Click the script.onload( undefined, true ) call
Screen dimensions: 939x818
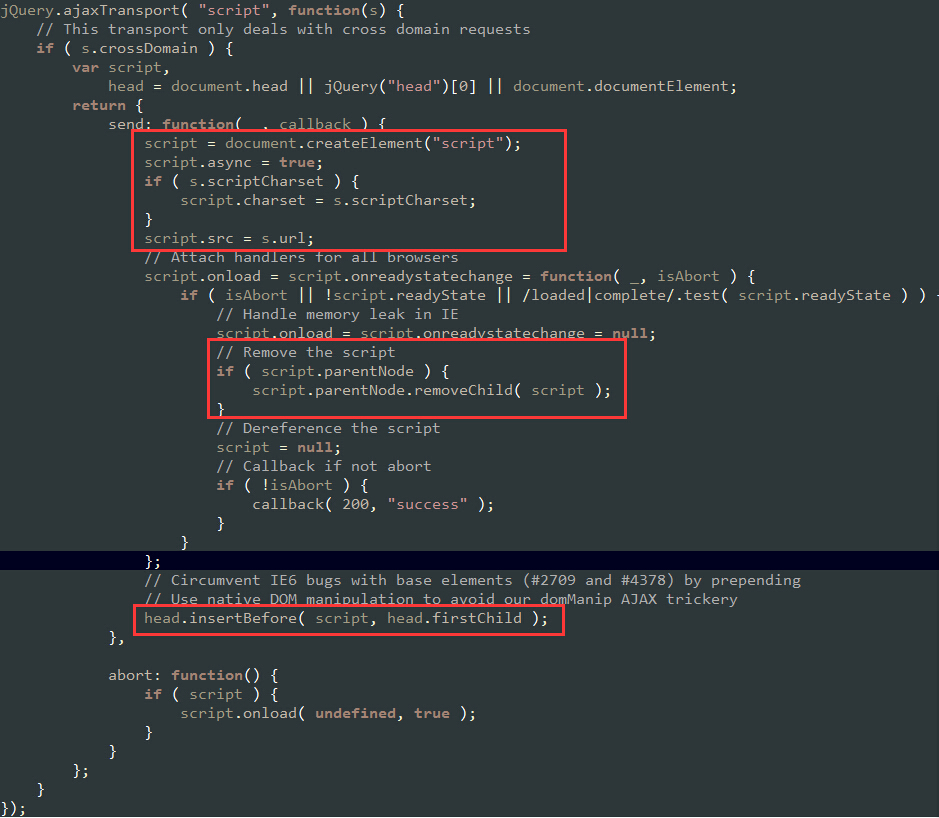328,714
